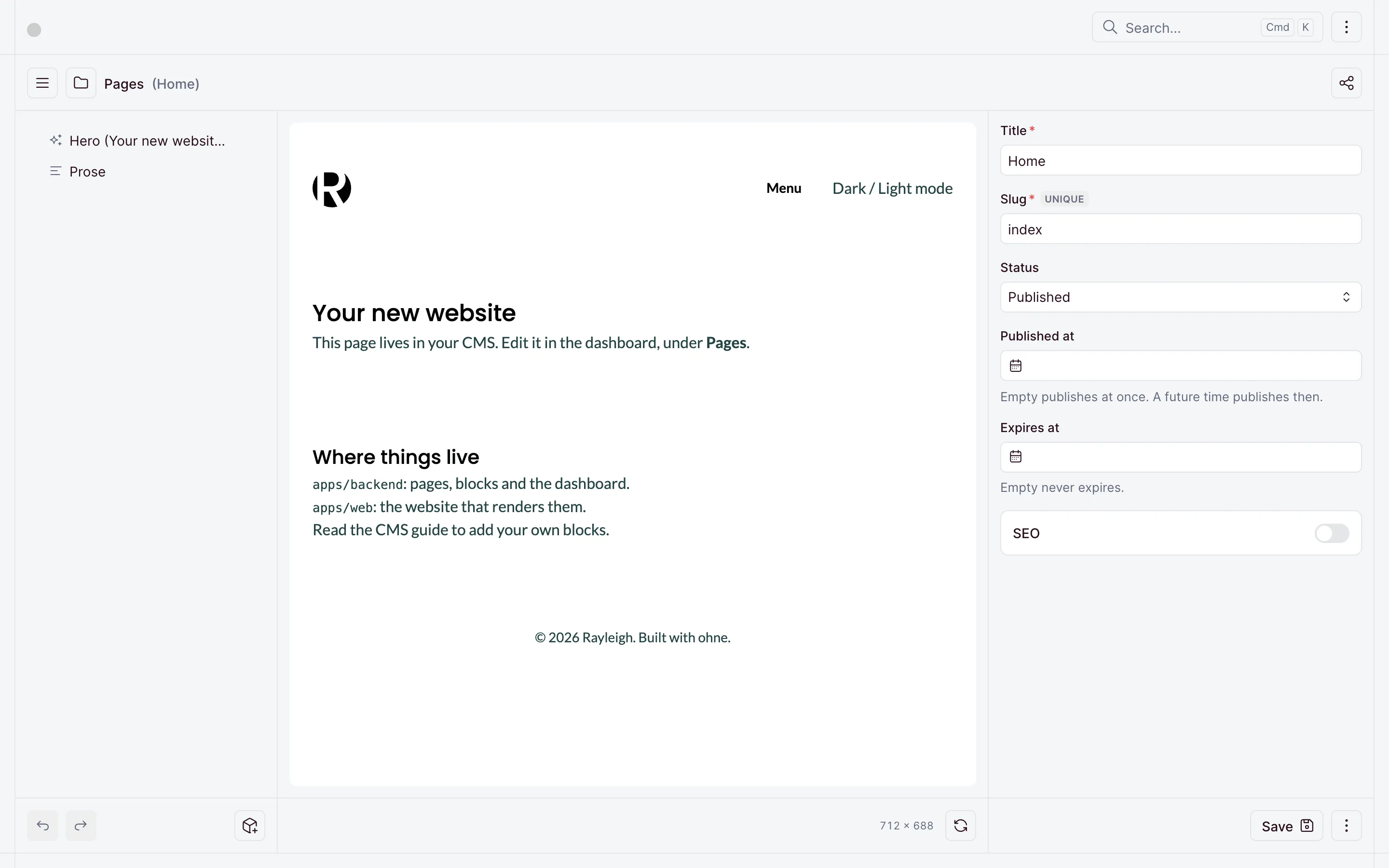Click the 712 × 688 size readout
1389x868 pixels.
pos(906,826)
